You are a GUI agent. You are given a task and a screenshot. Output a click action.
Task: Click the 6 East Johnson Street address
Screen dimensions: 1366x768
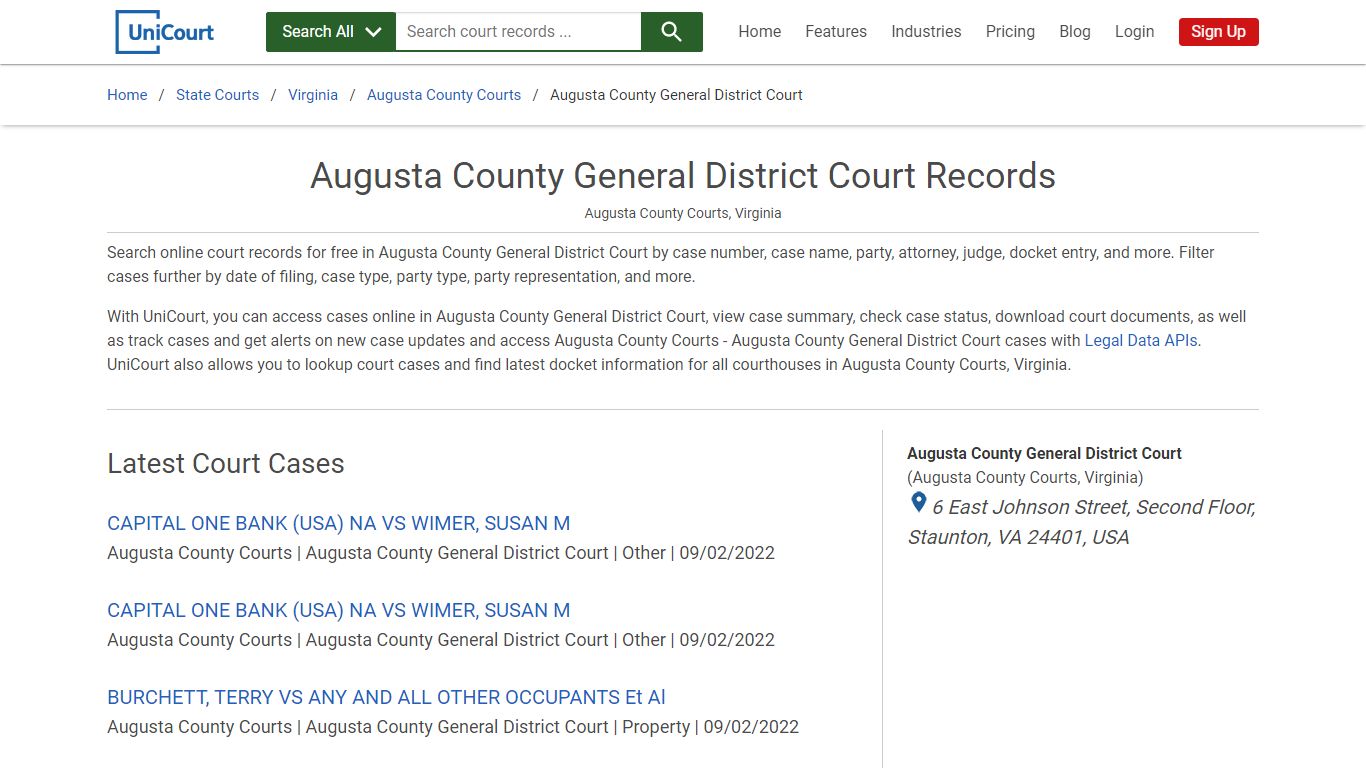(1081, 522)
